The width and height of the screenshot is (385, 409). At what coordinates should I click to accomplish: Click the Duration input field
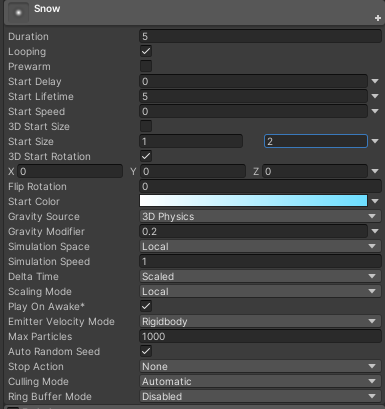pyautogui.click(x=260, y=36)
